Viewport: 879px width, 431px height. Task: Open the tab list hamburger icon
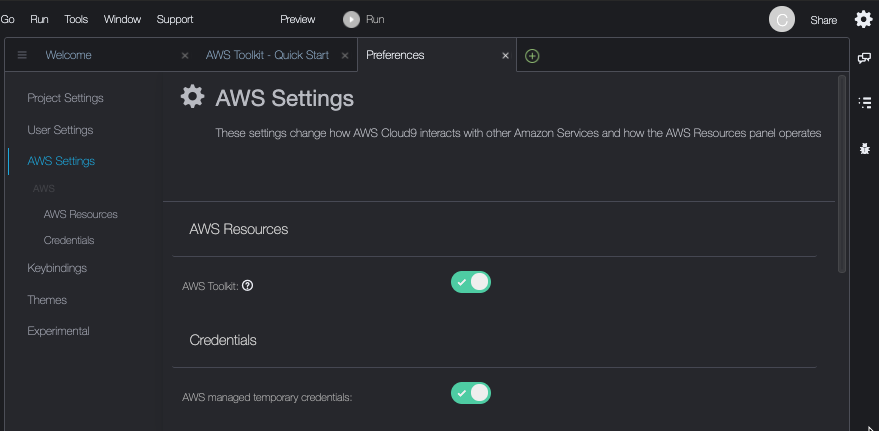click(22, 55)
